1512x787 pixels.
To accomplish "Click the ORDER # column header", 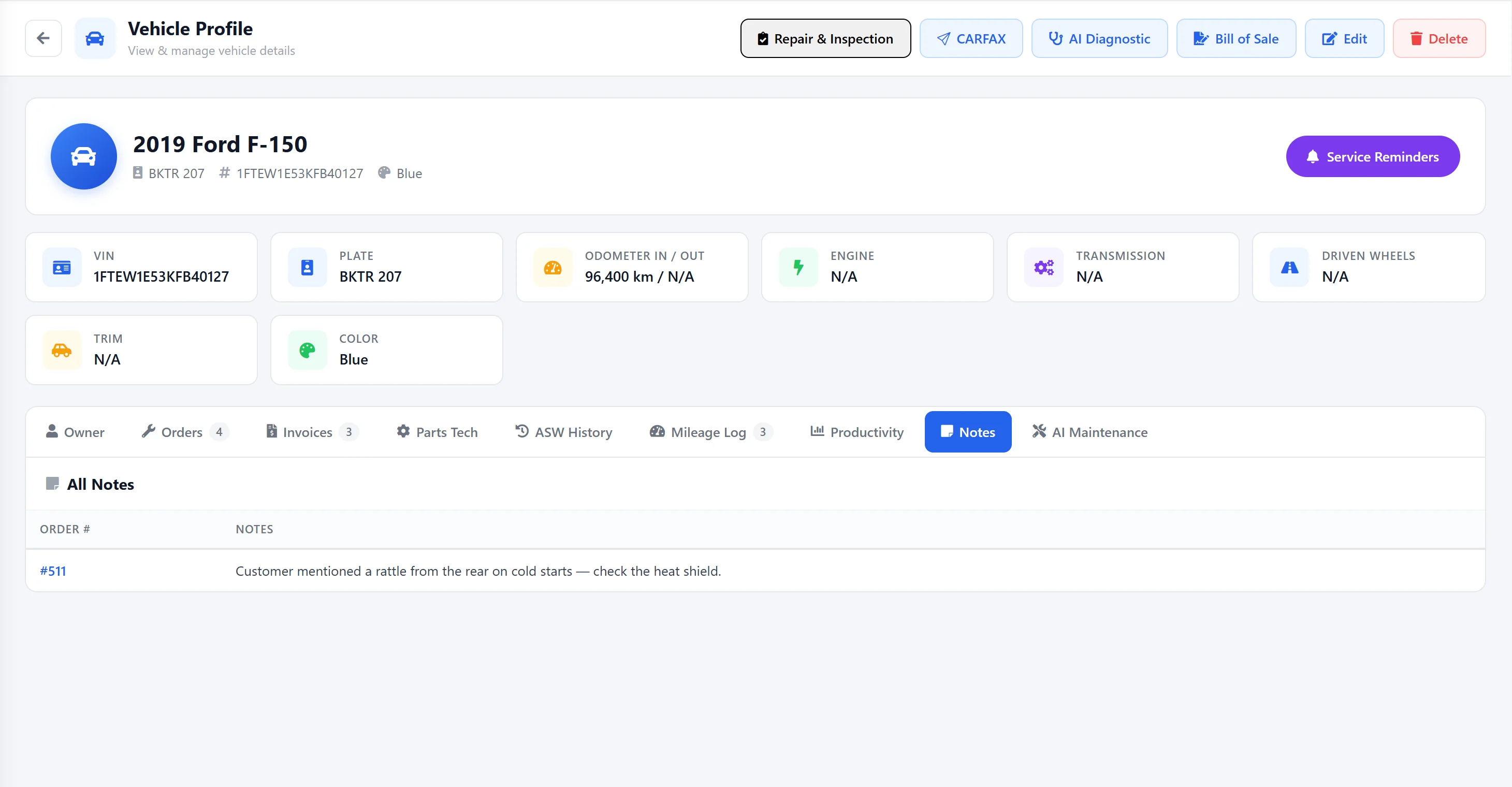I will click(65, 529).
